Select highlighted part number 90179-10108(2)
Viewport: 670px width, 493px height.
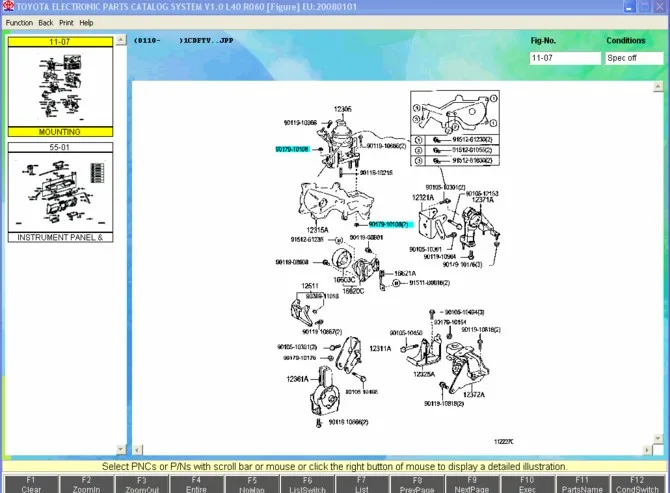pos(389,224)
